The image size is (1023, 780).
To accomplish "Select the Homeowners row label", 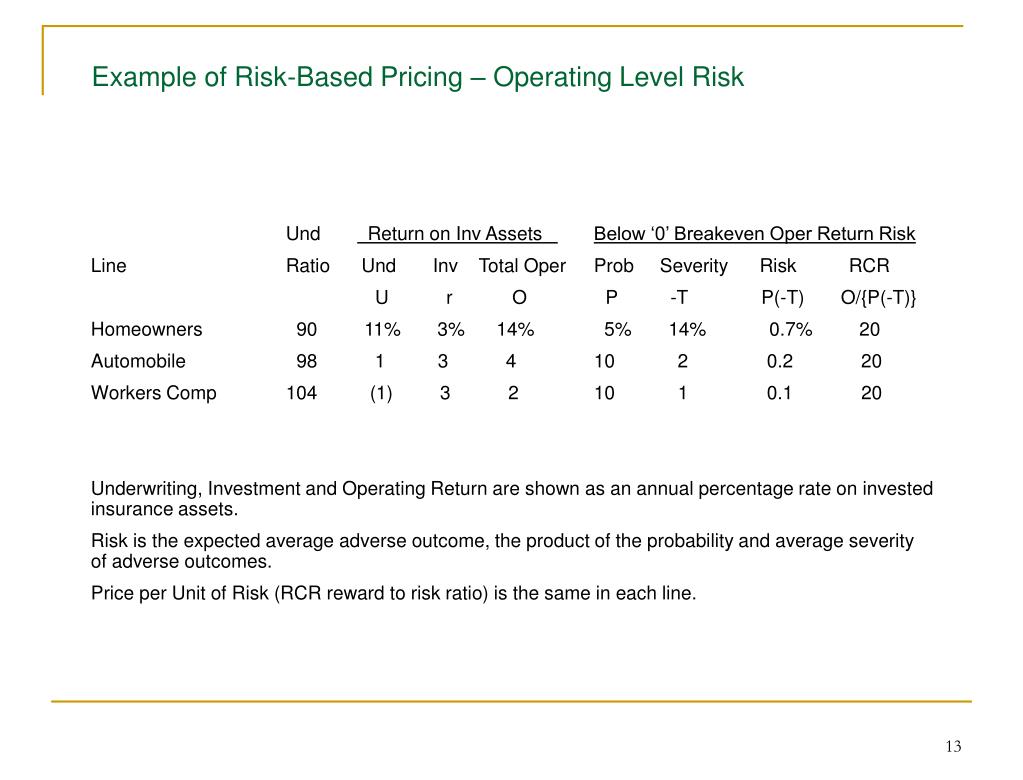I will click(x=147, y=329).
